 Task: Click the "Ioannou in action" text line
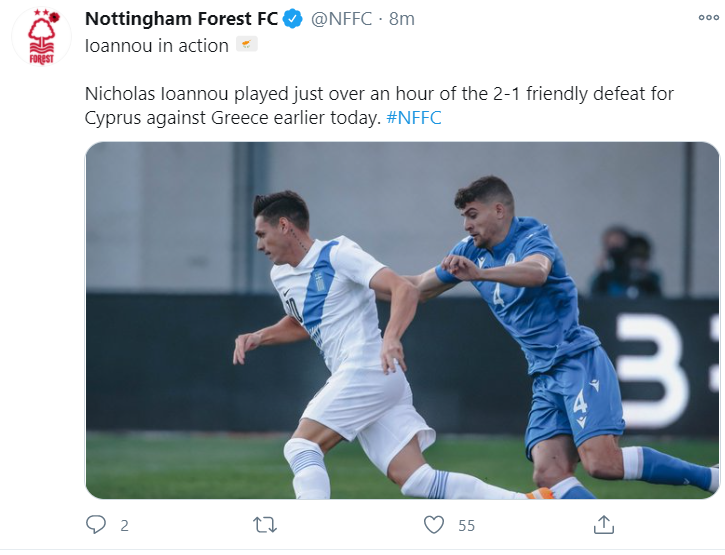click(x=156, y=46)
